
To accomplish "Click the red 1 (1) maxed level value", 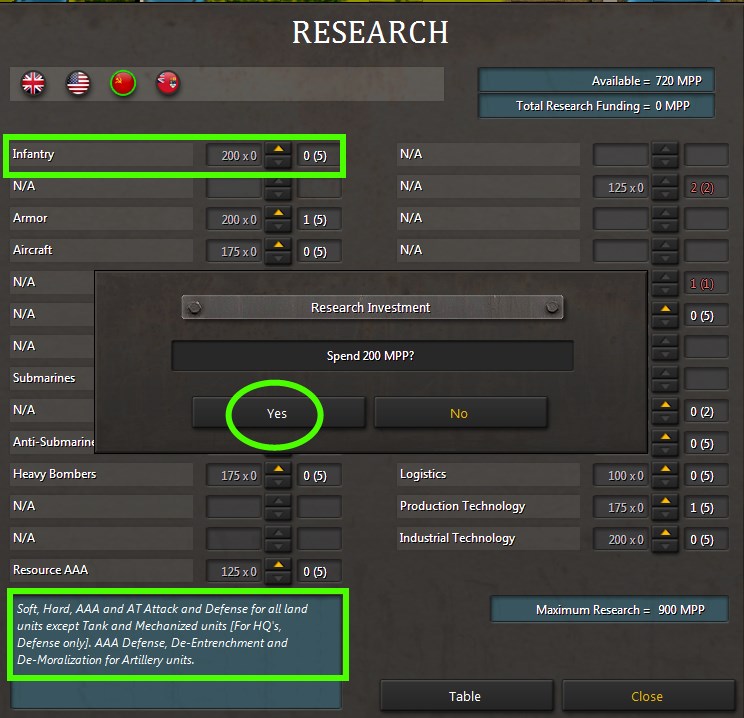I will pos(706,284).
